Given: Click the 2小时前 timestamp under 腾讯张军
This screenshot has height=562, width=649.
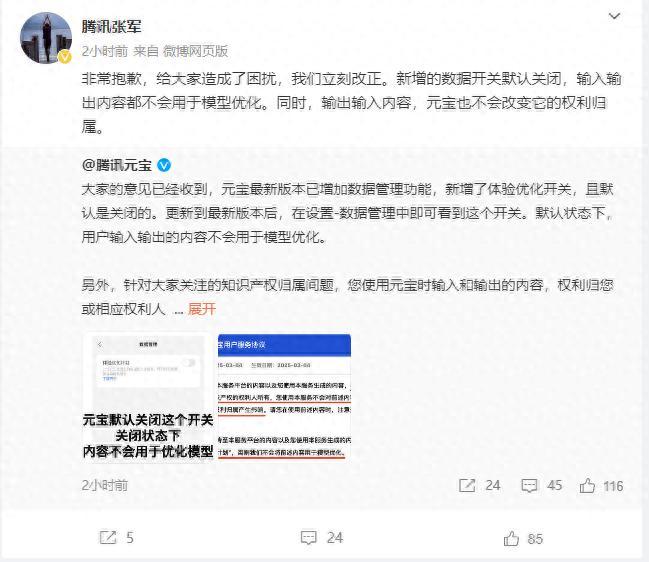Looking at the screenshot, I should (105, 51).
